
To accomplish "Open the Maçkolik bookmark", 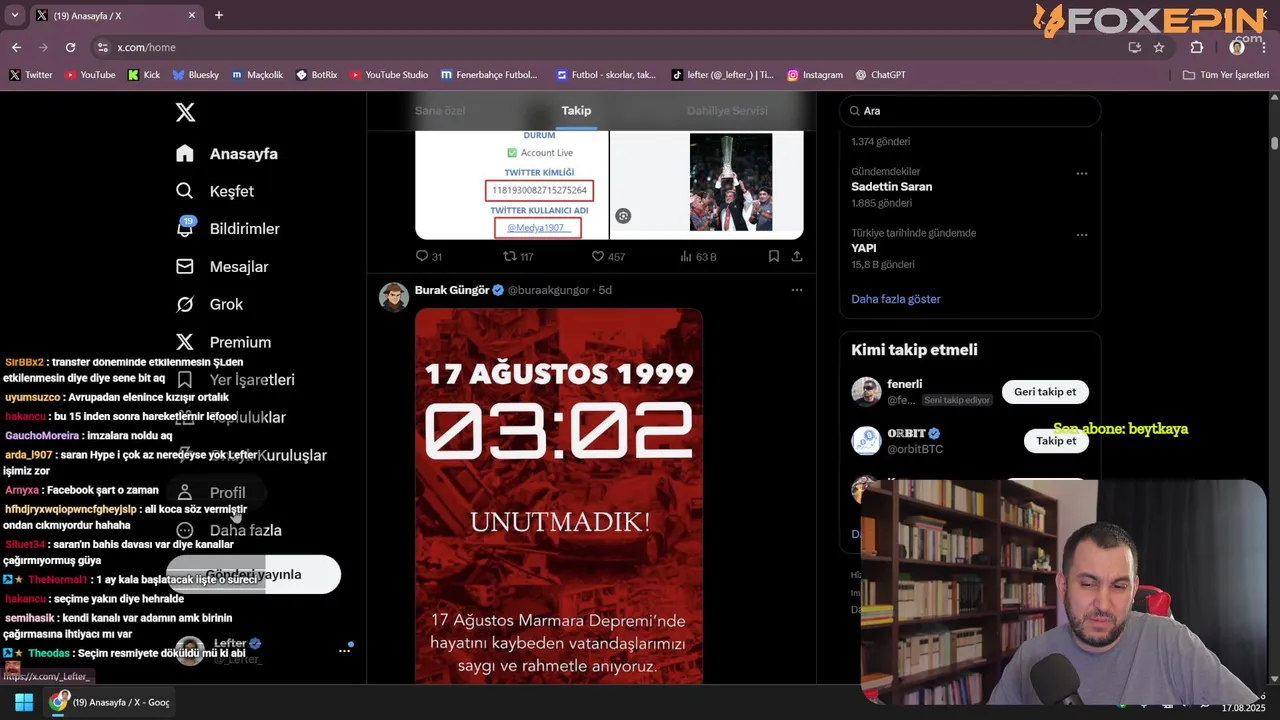I will [x=257, y=75].
